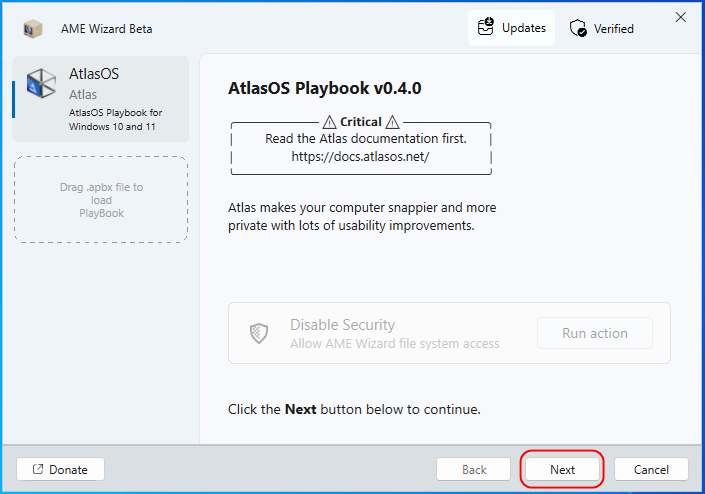Click 'Read the Atlas documentation first.' text
705x494 pixels.
(366, 138)
